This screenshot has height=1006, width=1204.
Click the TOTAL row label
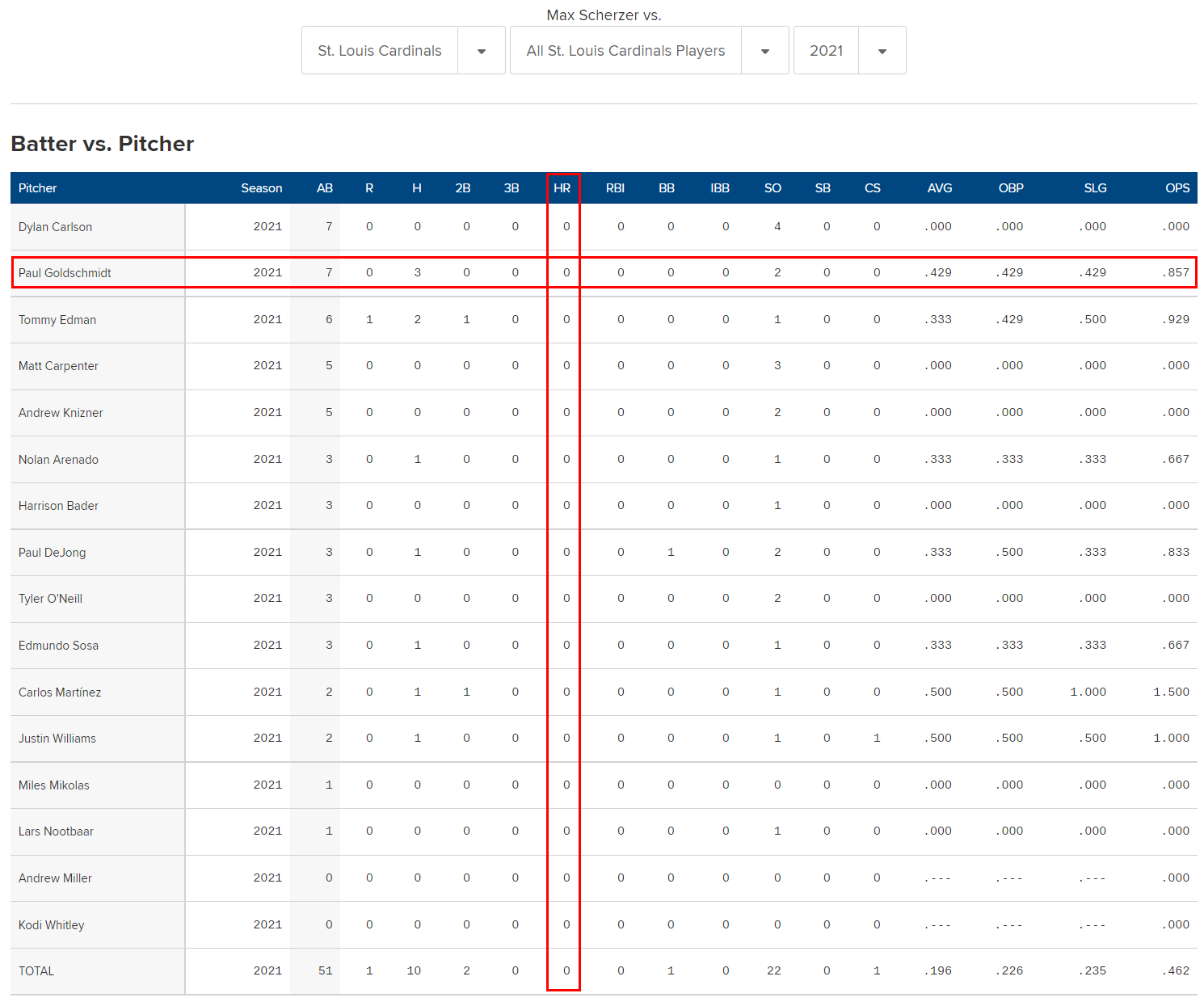tap(36, 971)
